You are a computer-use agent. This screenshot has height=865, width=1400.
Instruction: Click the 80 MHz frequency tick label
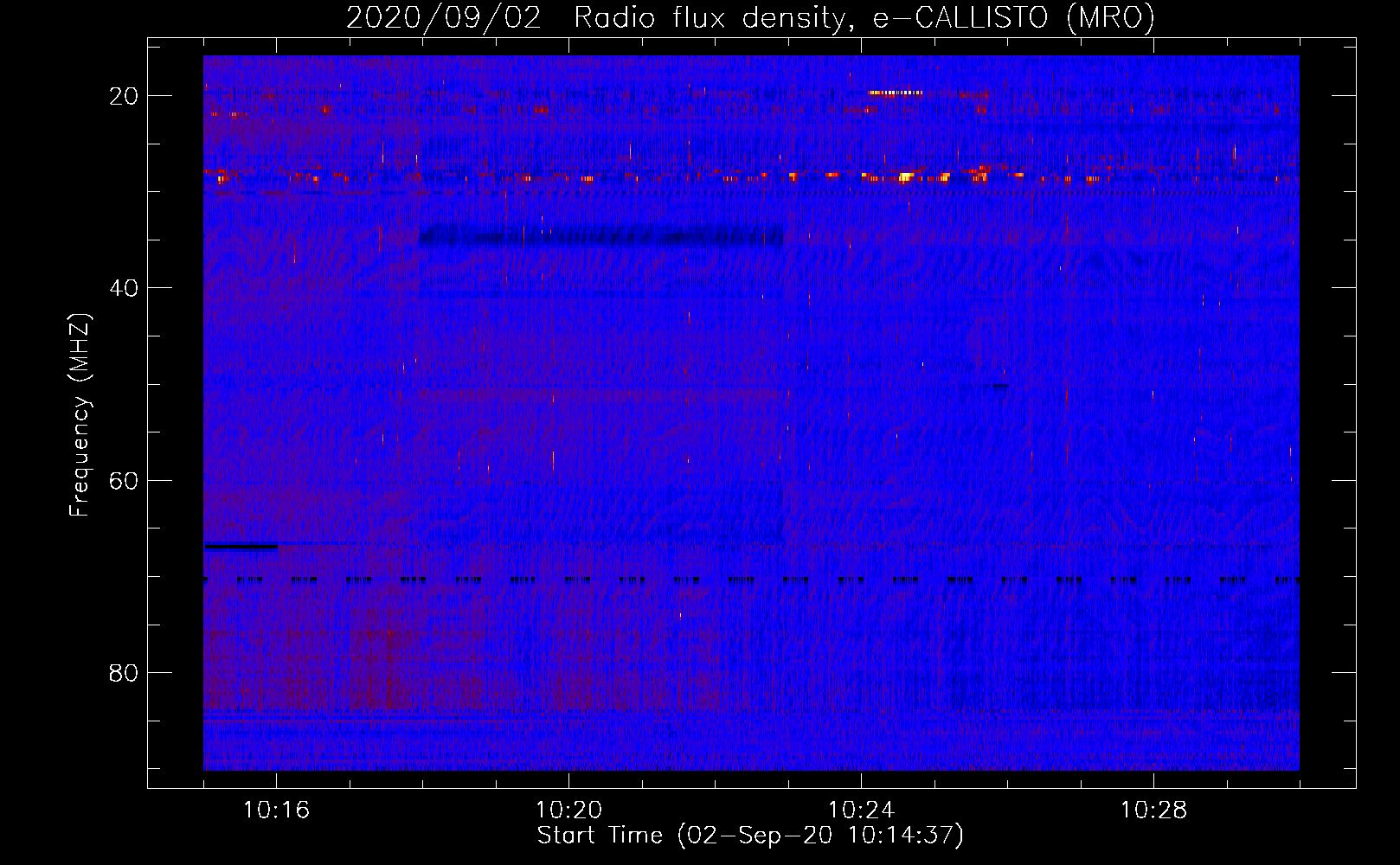[x=124, y=672]
